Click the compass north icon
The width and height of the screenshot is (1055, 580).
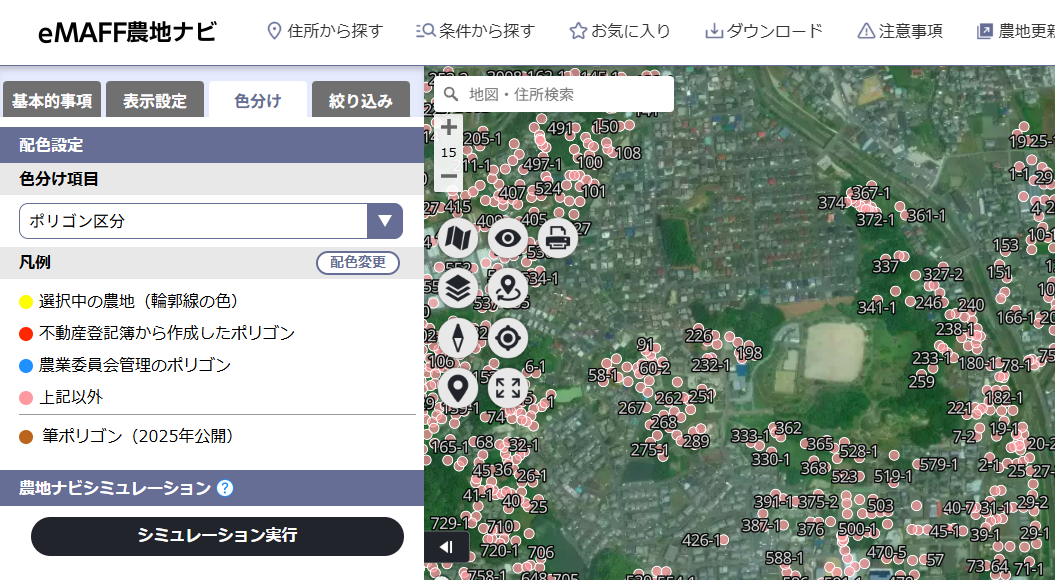coord(458,338)
